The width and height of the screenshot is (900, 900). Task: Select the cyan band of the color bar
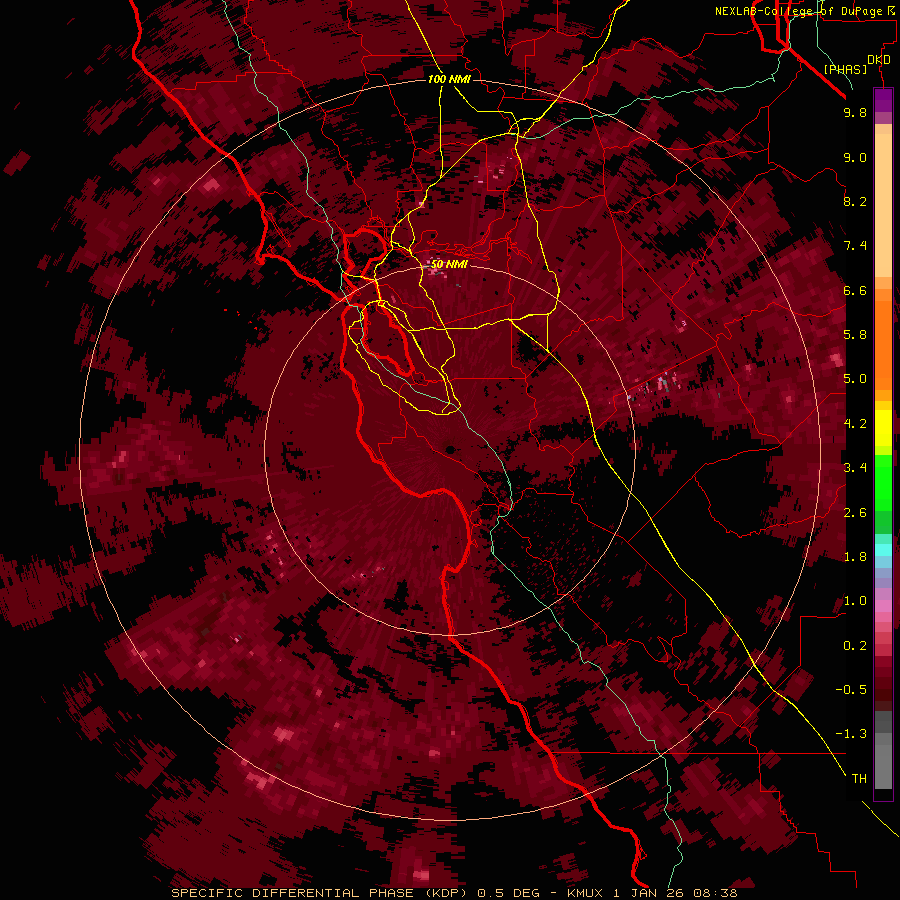pos(883,550)
